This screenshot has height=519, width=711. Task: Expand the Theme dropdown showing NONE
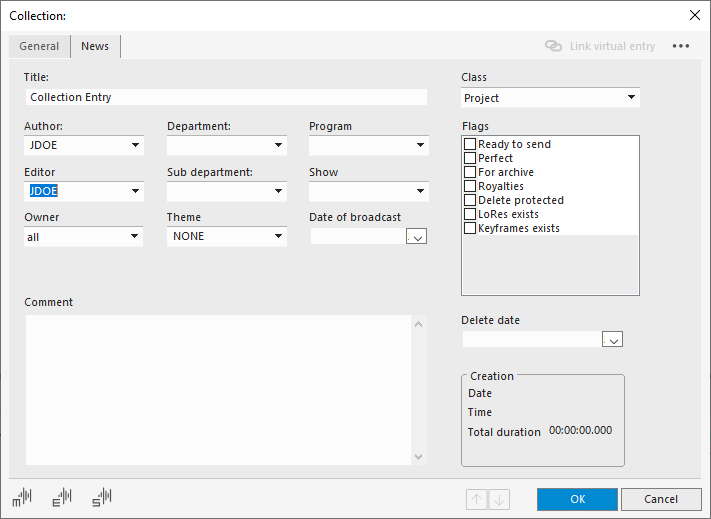point(278,237)
